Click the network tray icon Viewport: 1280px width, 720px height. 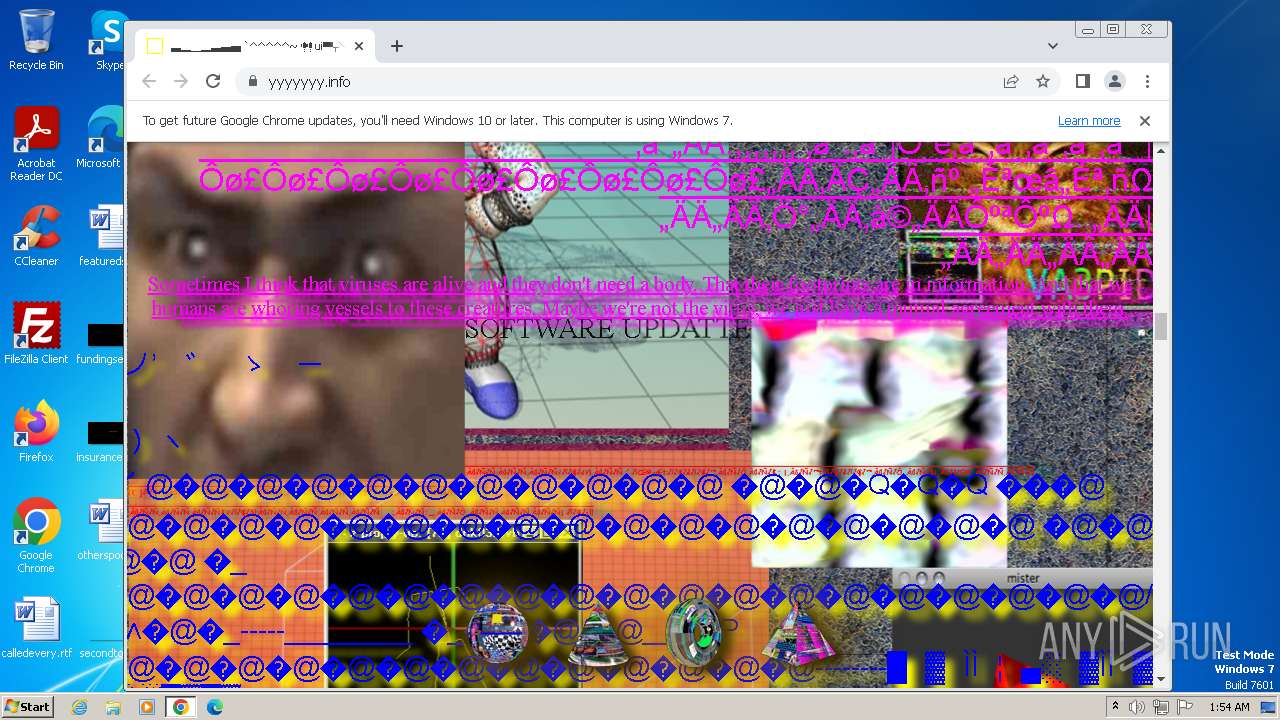pyautogui.click(x=1161, y=707)
